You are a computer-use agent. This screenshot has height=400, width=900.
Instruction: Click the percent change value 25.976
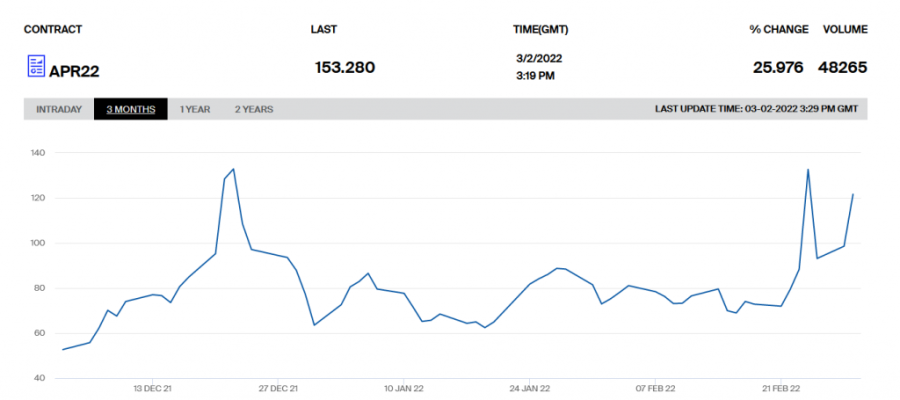(x=780, y=68)
